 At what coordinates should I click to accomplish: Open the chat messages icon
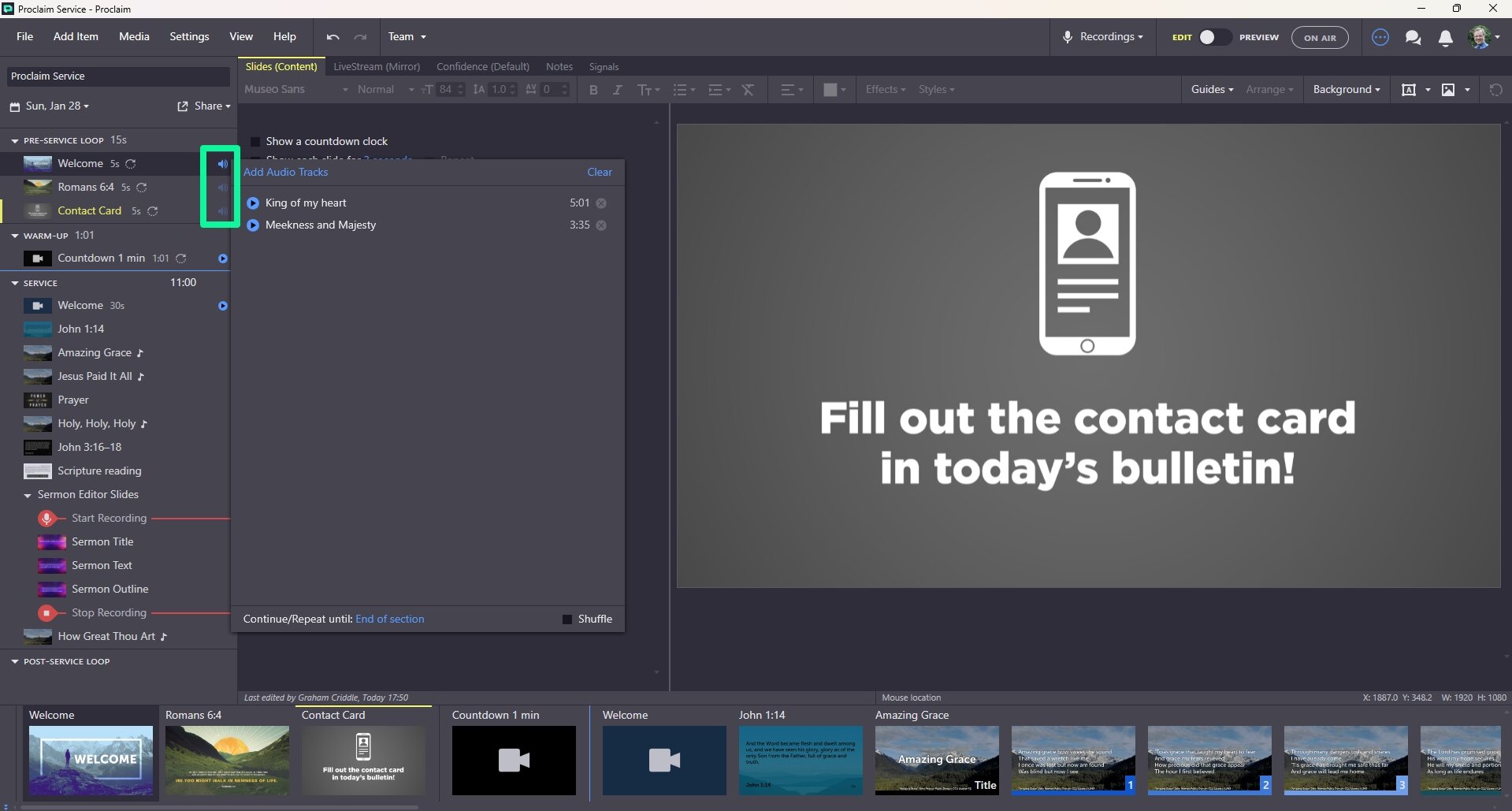(x=1413, y=37)
